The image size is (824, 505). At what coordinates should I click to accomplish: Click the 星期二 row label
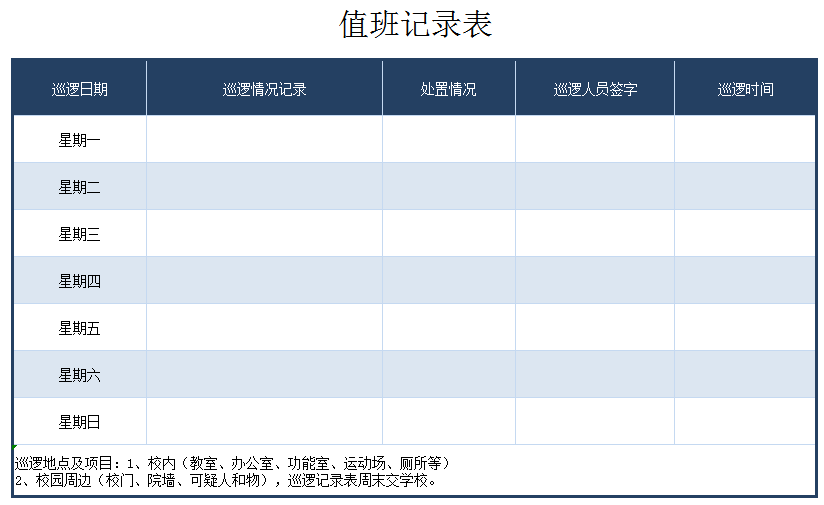[x=80, y=187]
